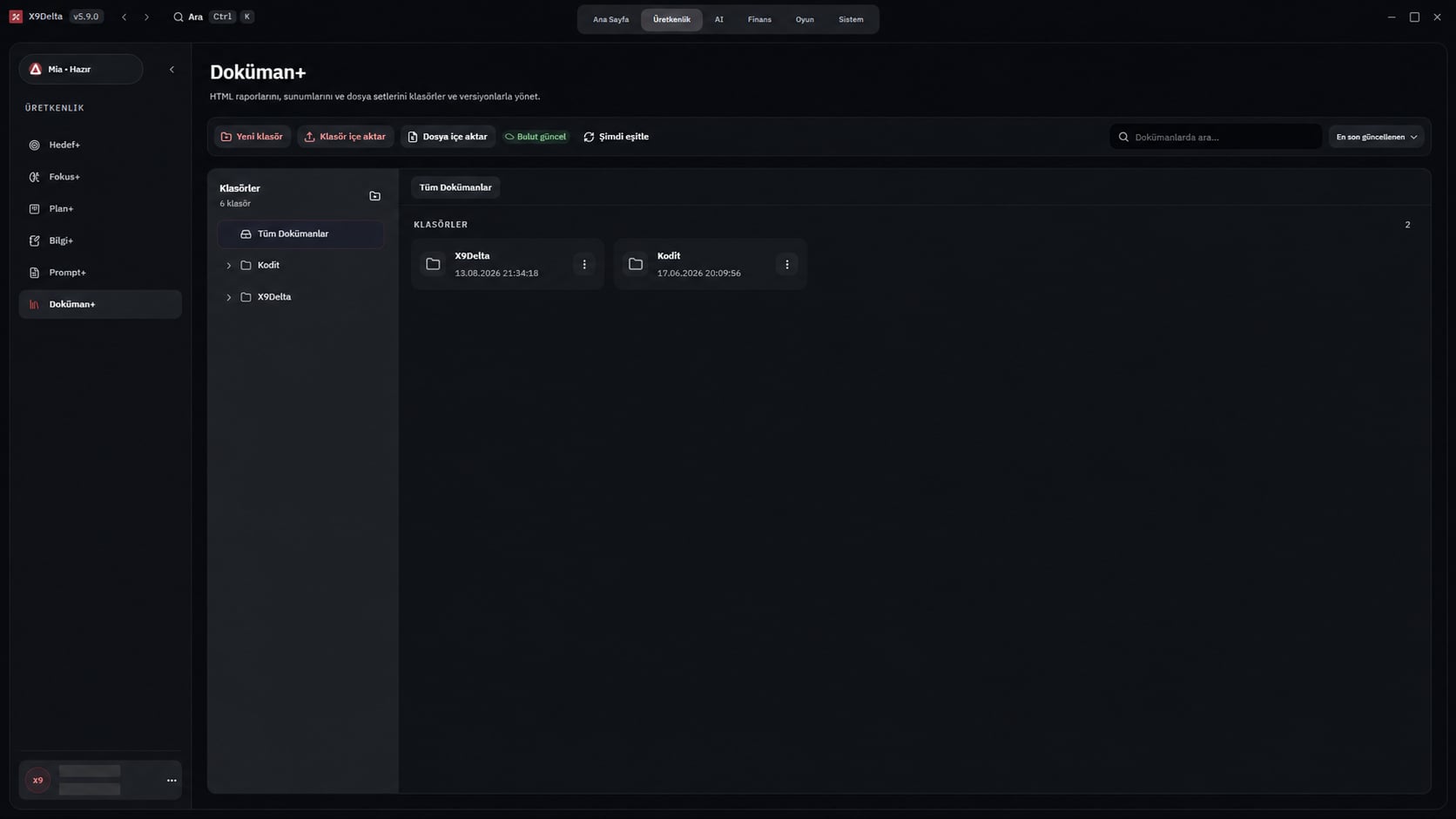Switch to the Sistem tab
Screen dimensions: 1456x819
coord(851,19)
